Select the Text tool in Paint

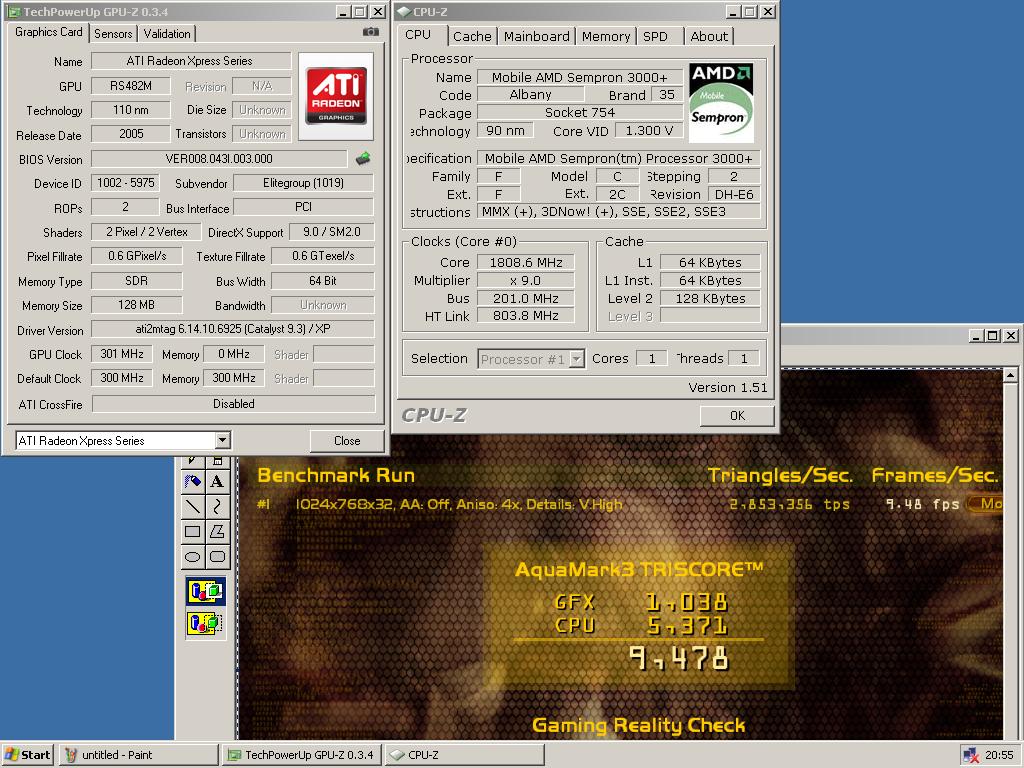coord(217,481)
